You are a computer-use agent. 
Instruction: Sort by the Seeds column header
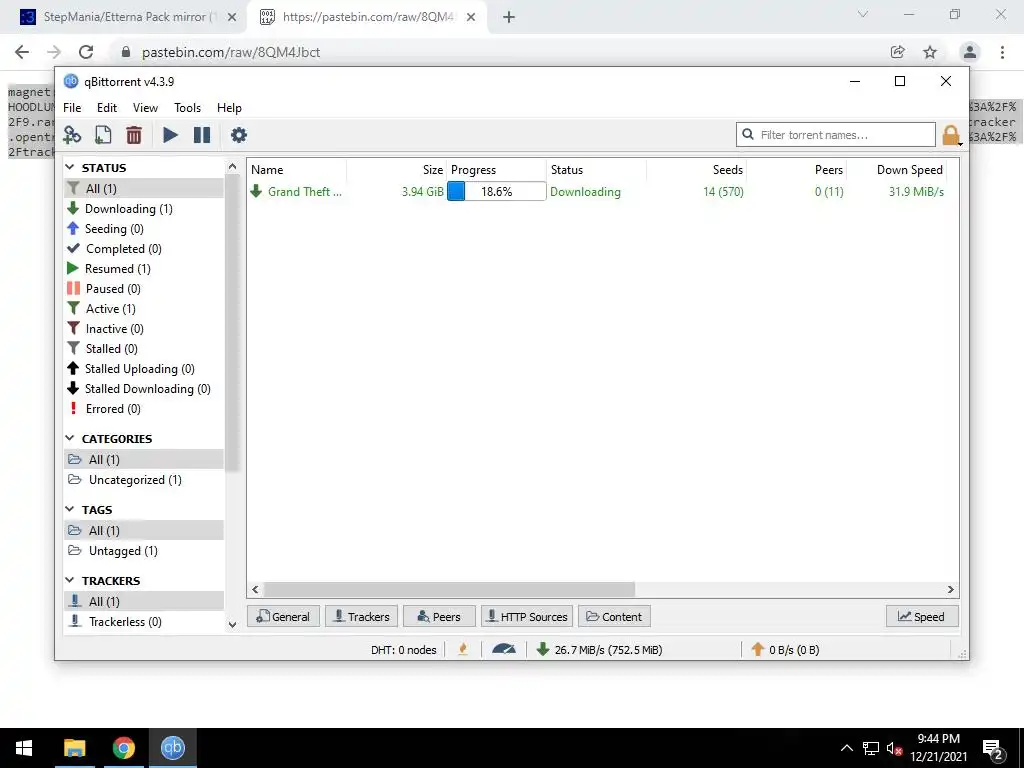pyautogui.click(x=696, y=170)
